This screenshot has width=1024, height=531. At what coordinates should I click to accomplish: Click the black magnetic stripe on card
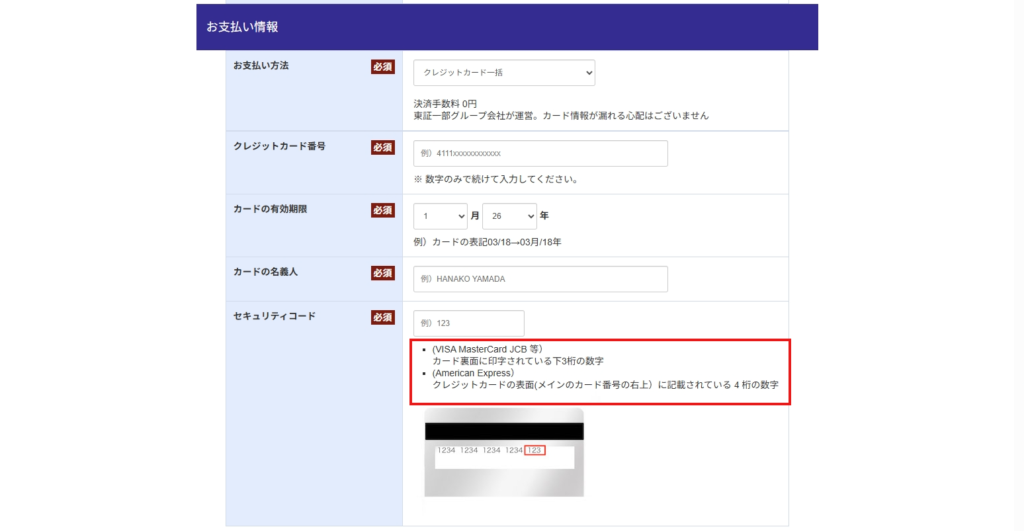(504, 431)
